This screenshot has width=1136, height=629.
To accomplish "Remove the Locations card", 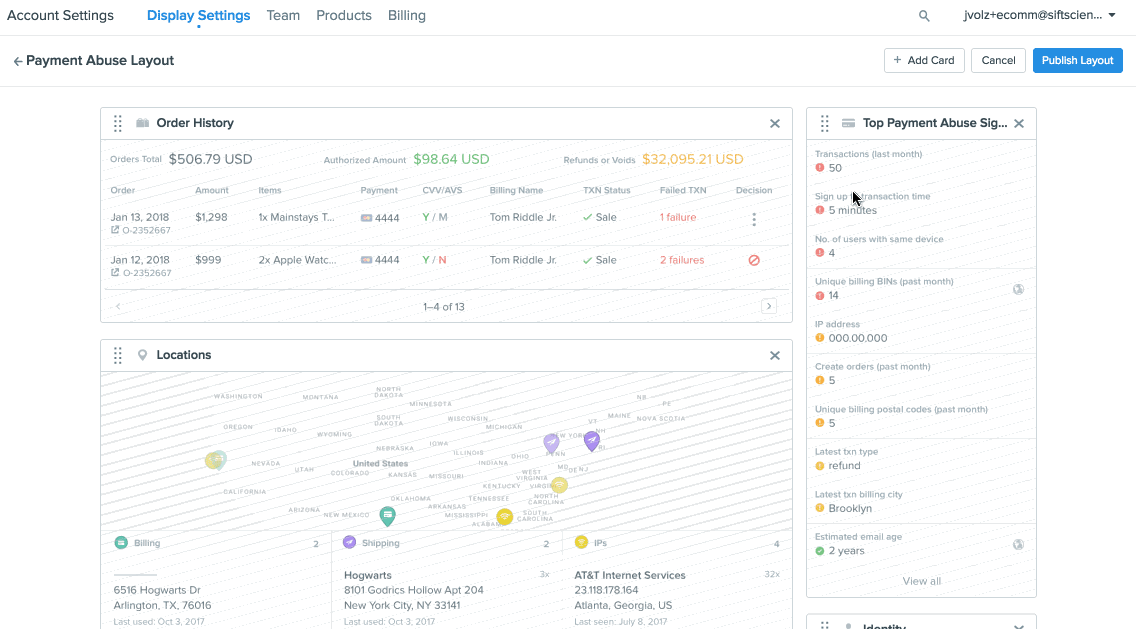I will click(774, 355).
